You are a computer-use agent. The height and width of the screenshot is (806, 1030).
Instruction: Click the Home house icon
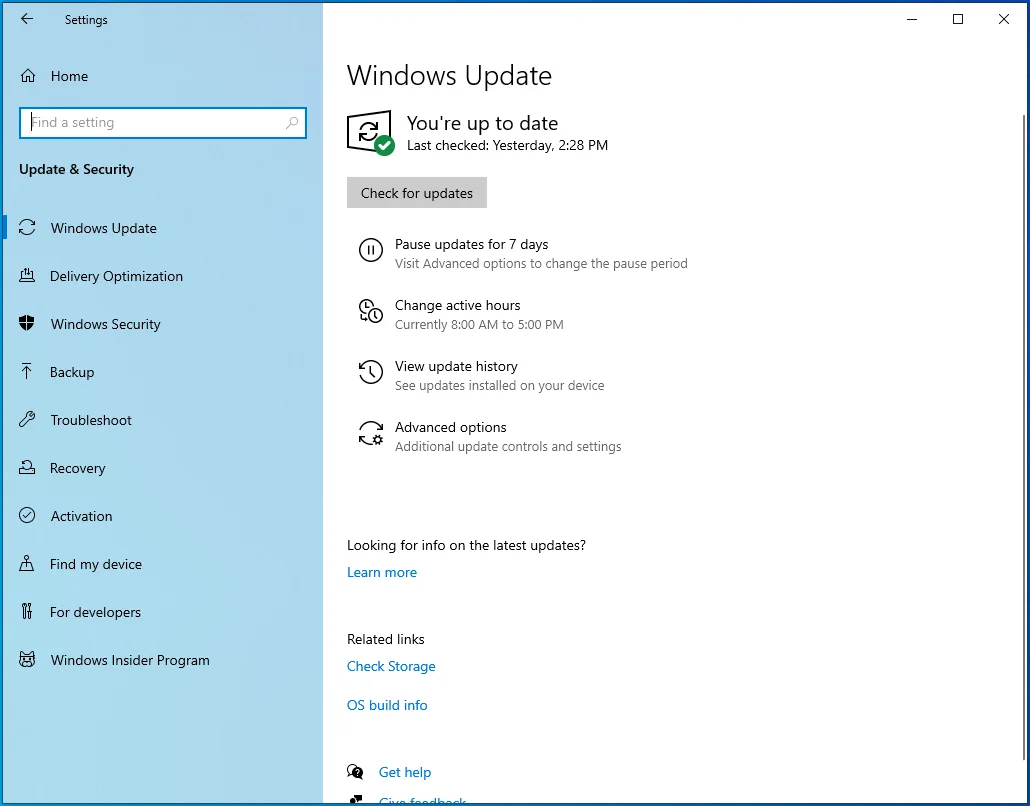[28, 76]
